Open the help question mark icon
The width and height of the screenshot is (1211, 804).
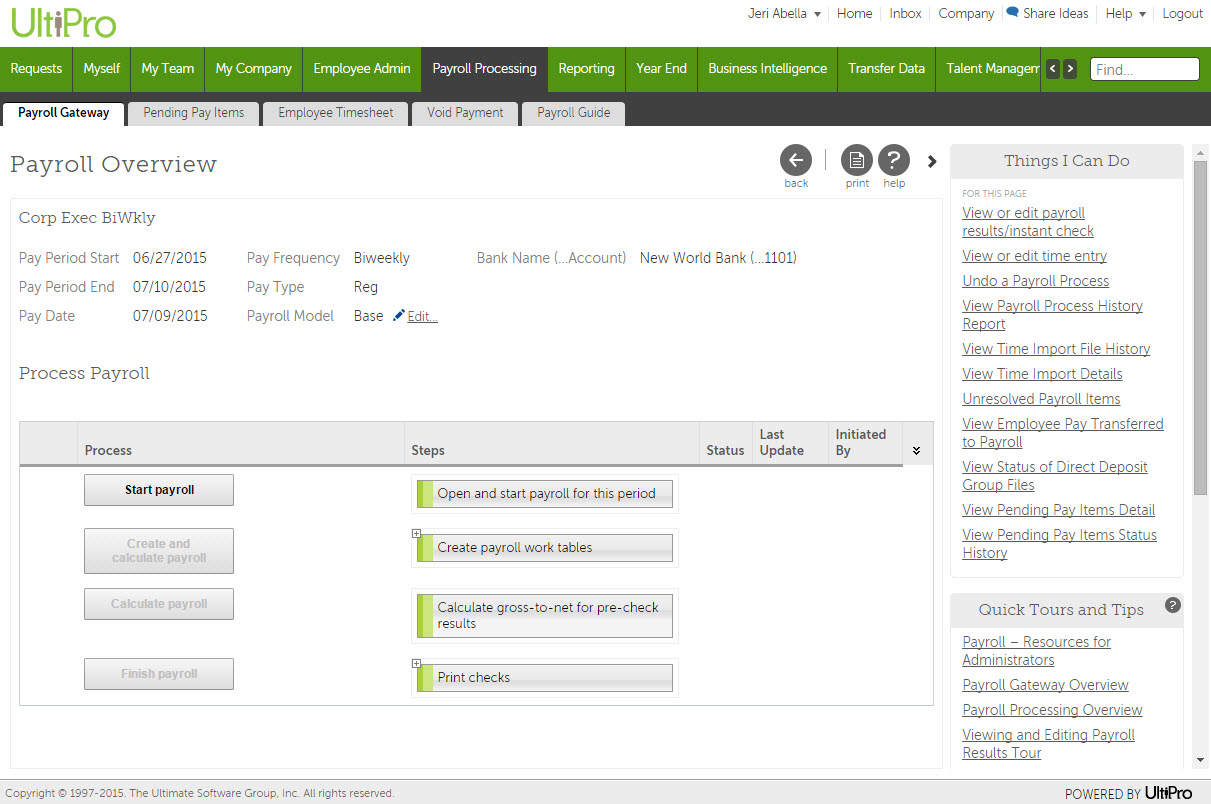point(894,160)
